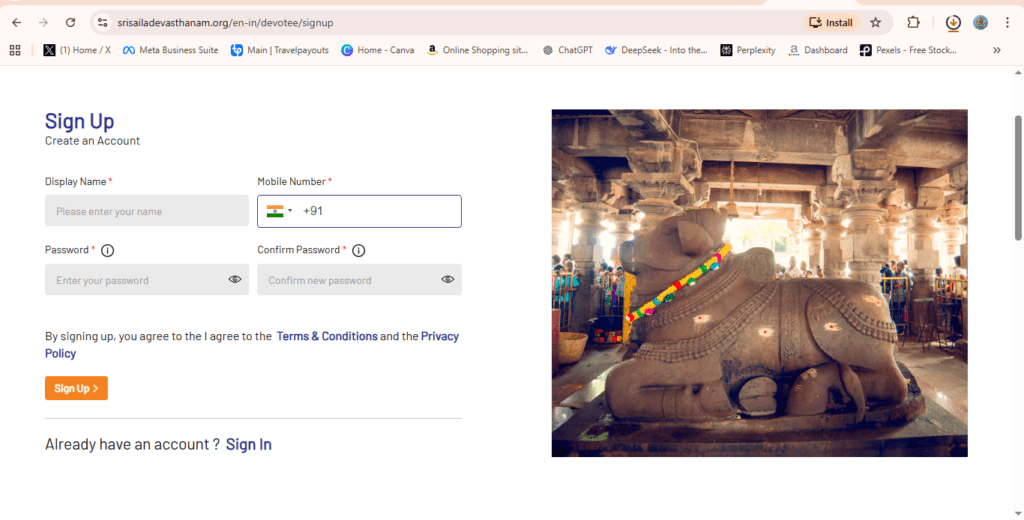Show the Confirm Password field text
The width and height of the screenshot is (1024, 520).
pyautogui.click(x=448, y=280)
